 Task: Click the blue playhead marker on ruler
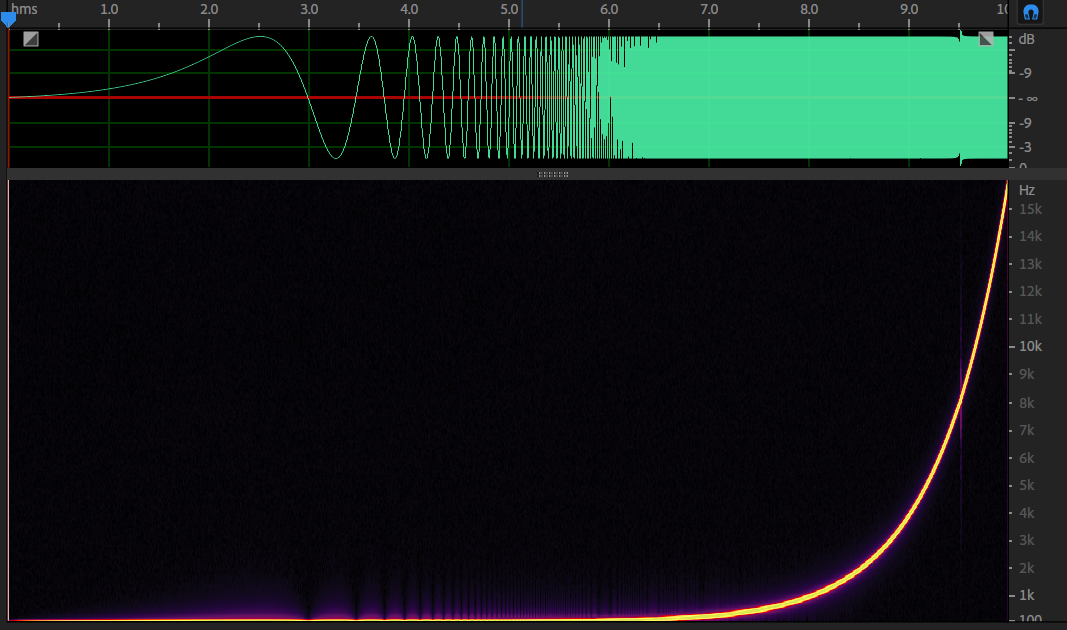pos(8,18)
